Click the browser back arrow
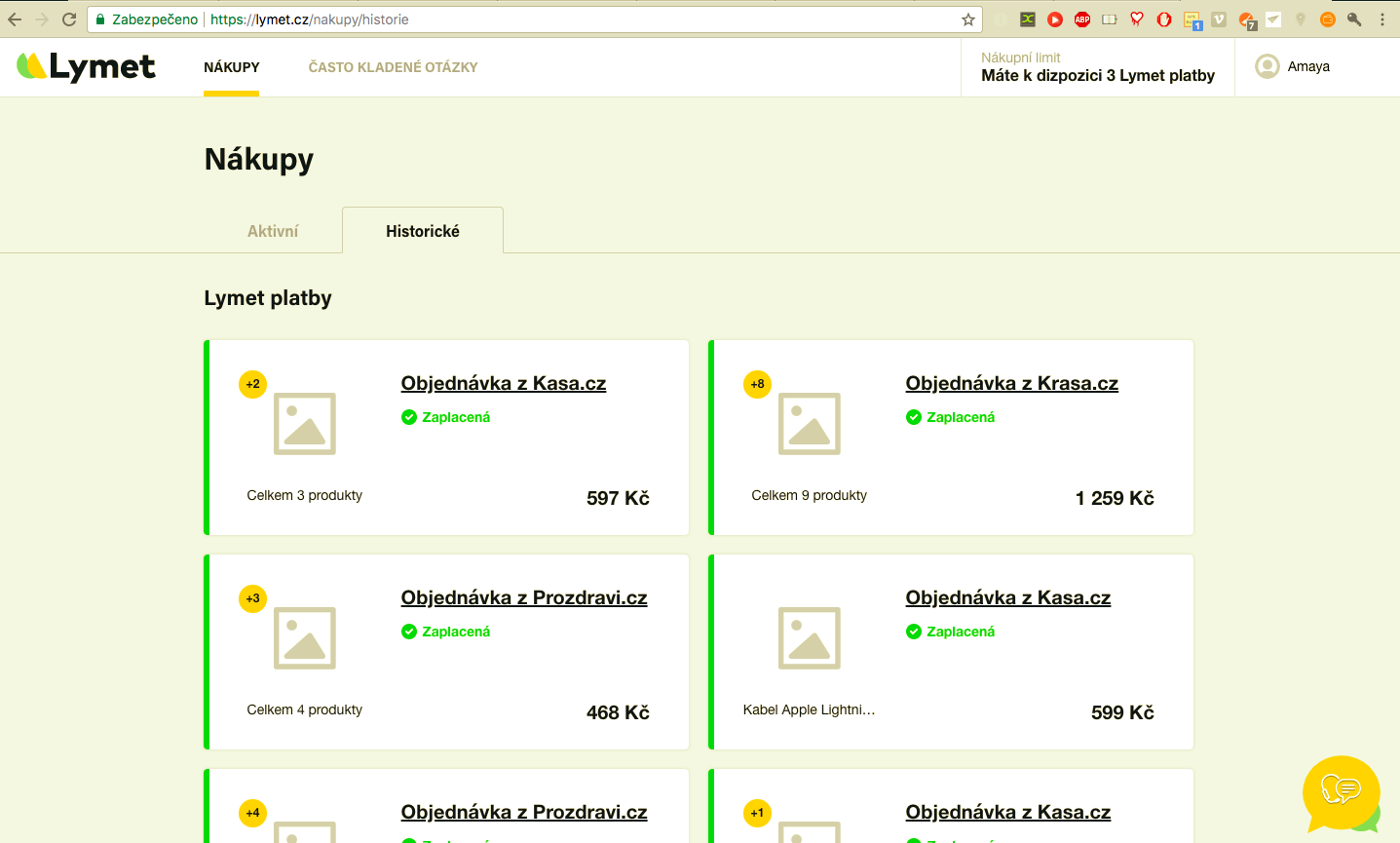Viewport: 1400px width, 843px height. point(15,19)
